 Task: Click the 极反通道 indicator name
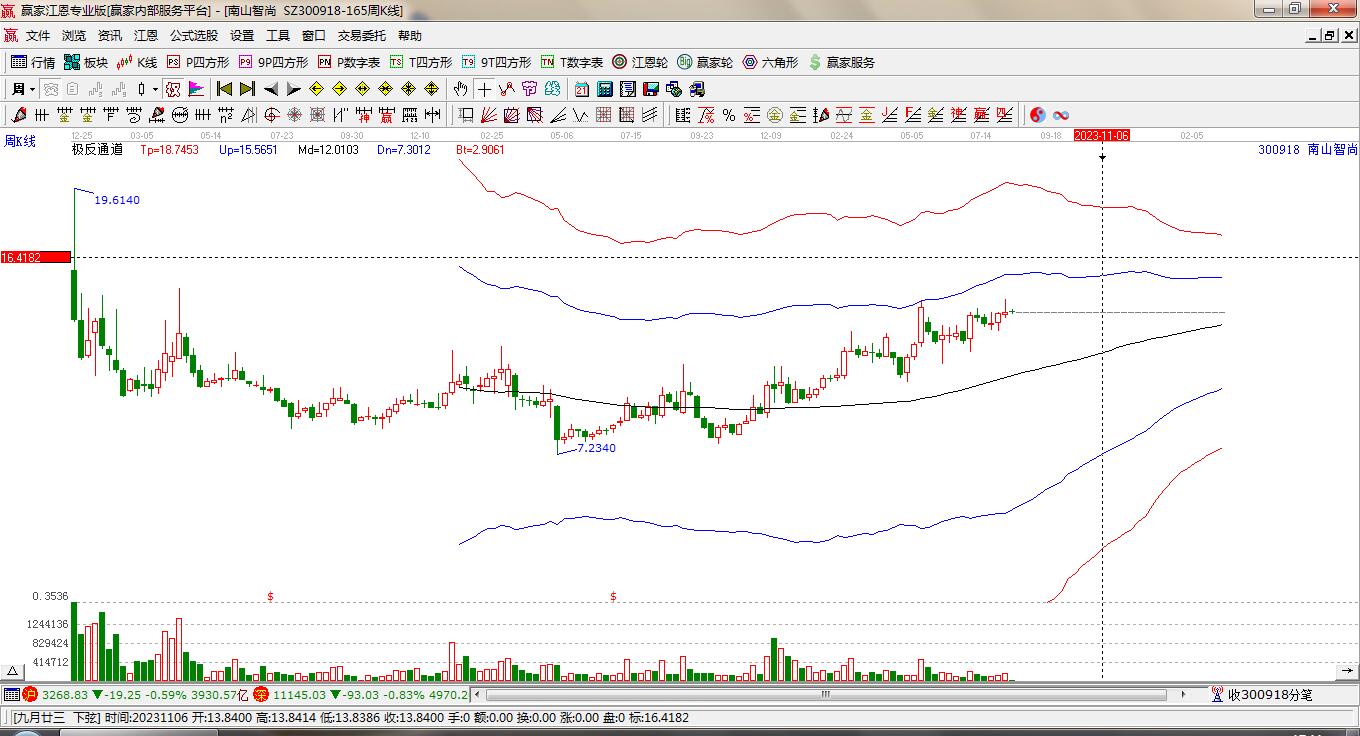click(x=97, y=150)
